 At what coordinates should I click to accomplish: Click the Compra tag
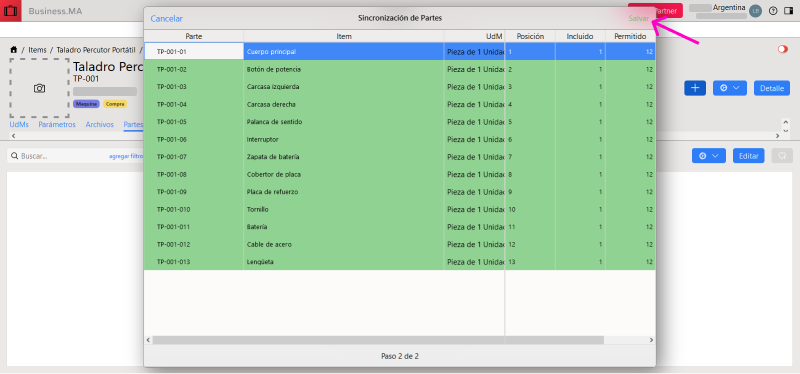pyautogui.click(x=115, y=104)
